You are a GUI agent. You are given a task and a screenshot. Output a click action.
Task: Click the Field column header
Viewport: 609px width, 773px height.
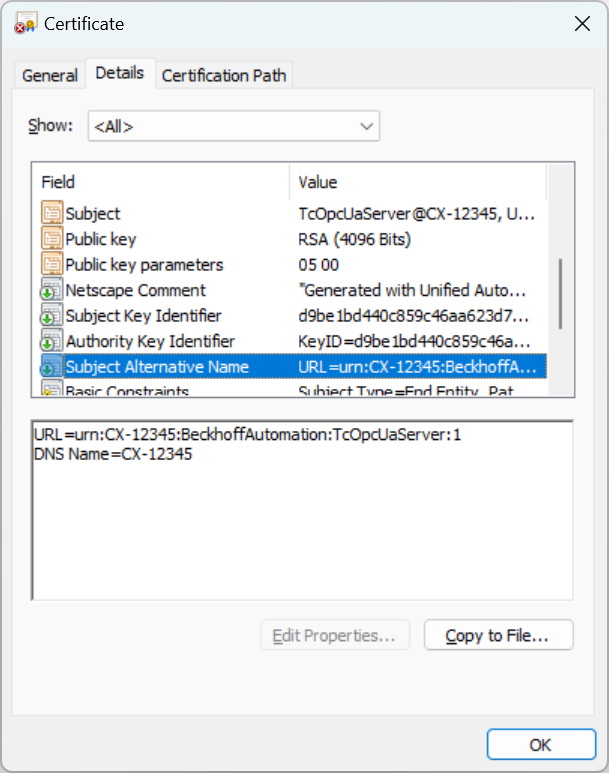160,182
